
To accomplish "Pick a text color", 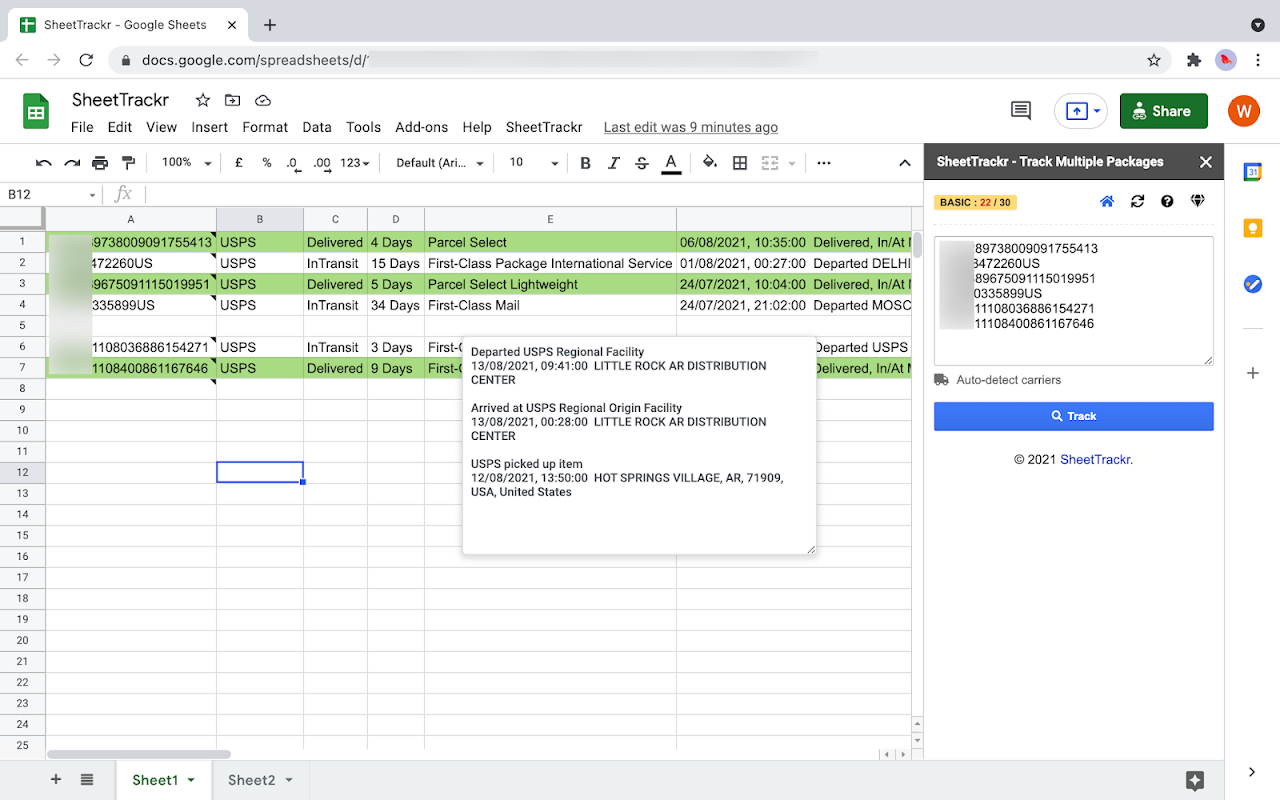I will [x=671, y=163].
